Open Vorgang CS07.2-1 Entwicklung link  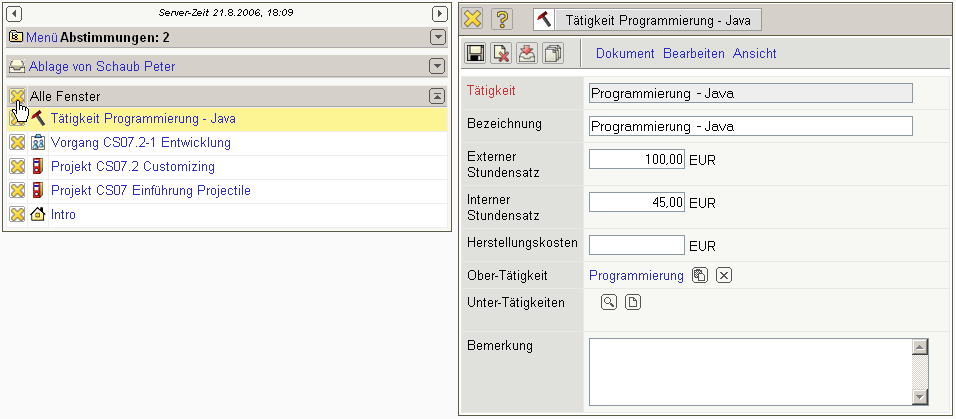coord(141,143)
